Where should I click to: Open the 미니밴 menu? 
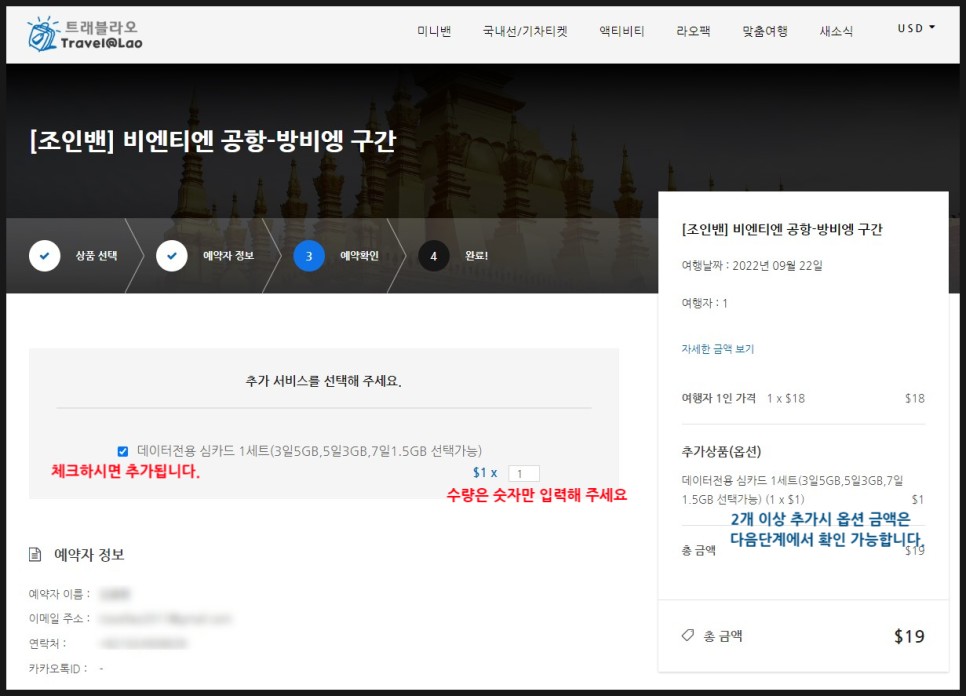pos(434,31)
